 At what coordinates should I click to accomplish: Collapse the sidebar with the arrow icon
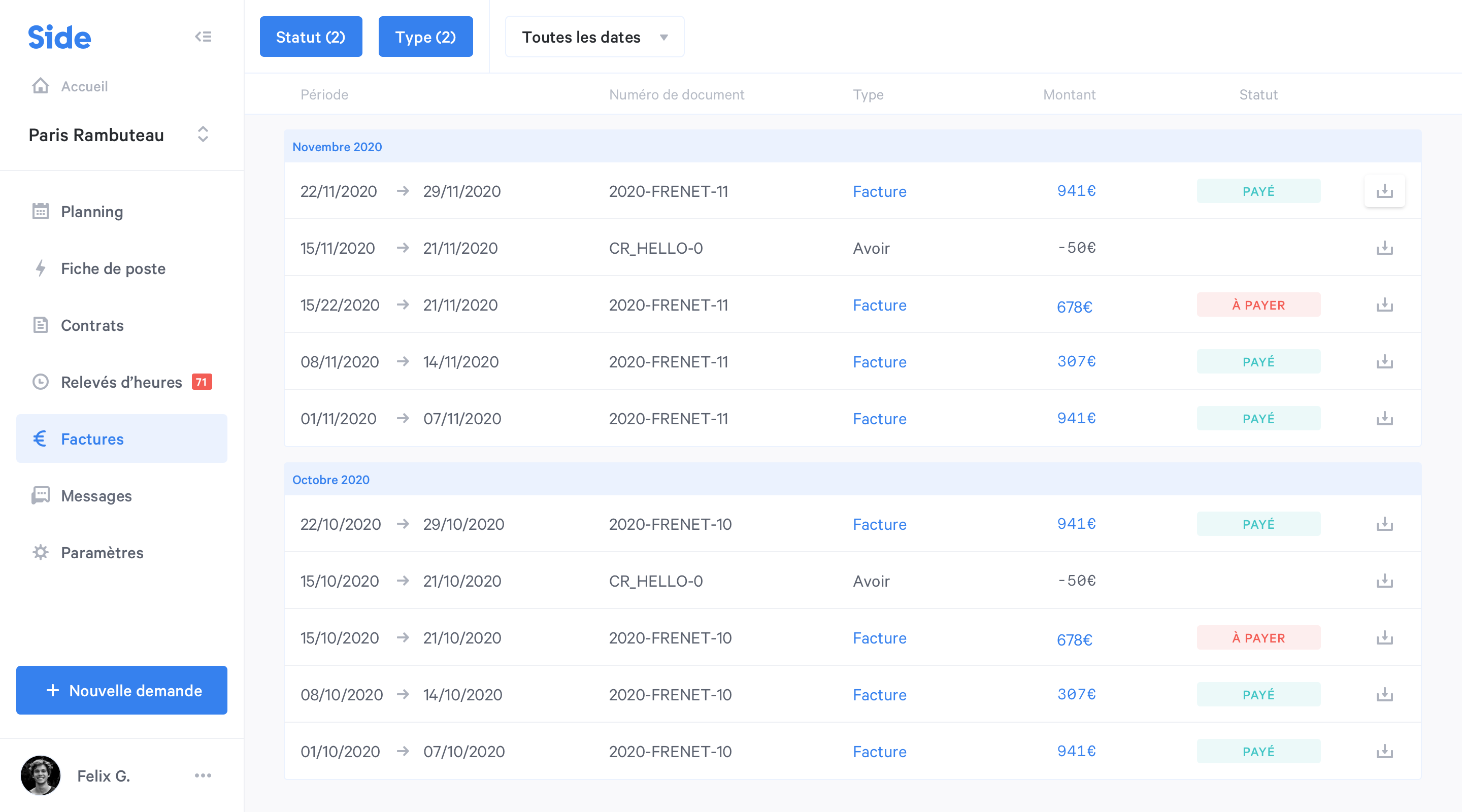click(203, 37)
